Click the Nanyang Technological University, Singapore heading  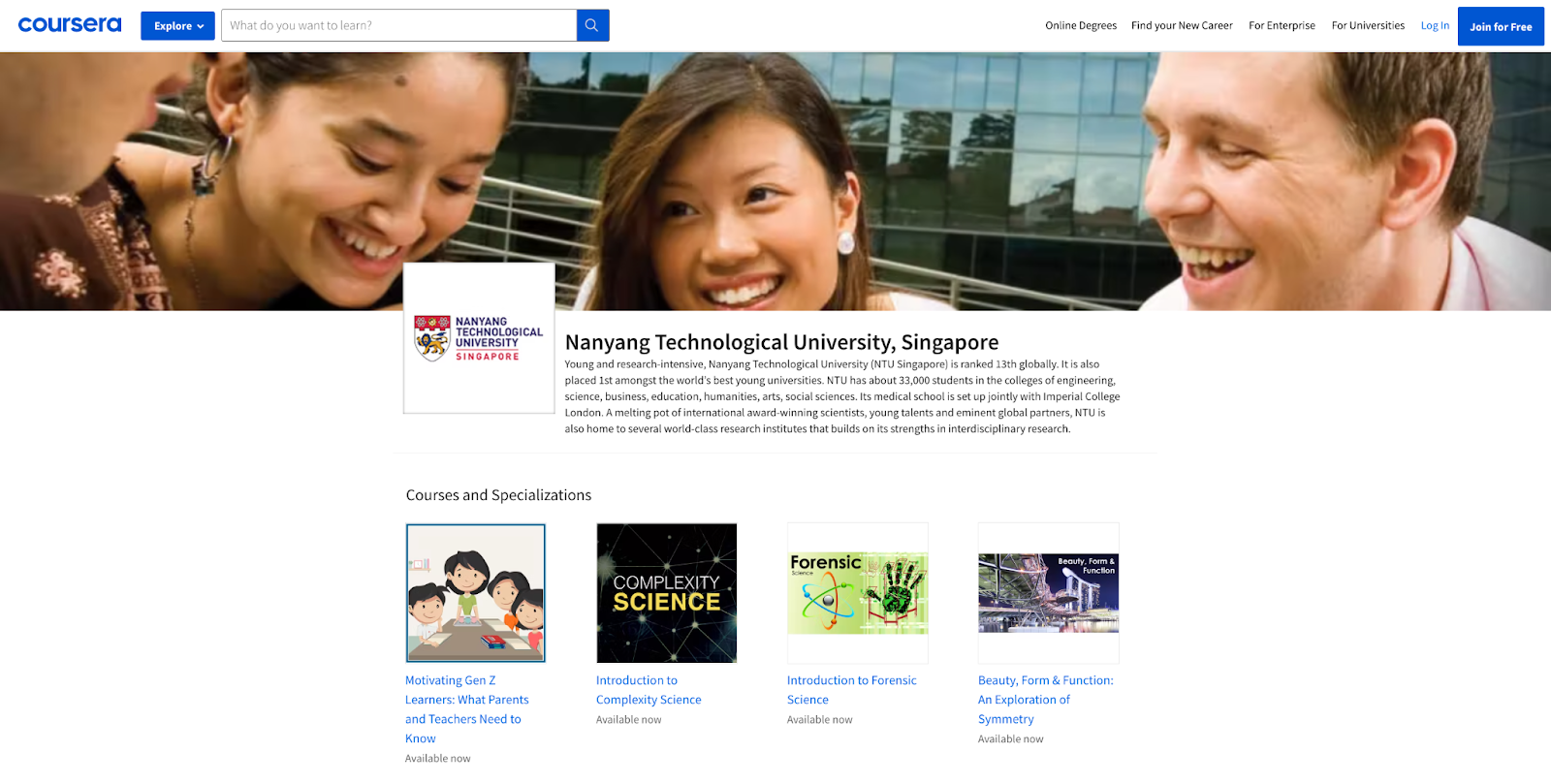point(781,342)
